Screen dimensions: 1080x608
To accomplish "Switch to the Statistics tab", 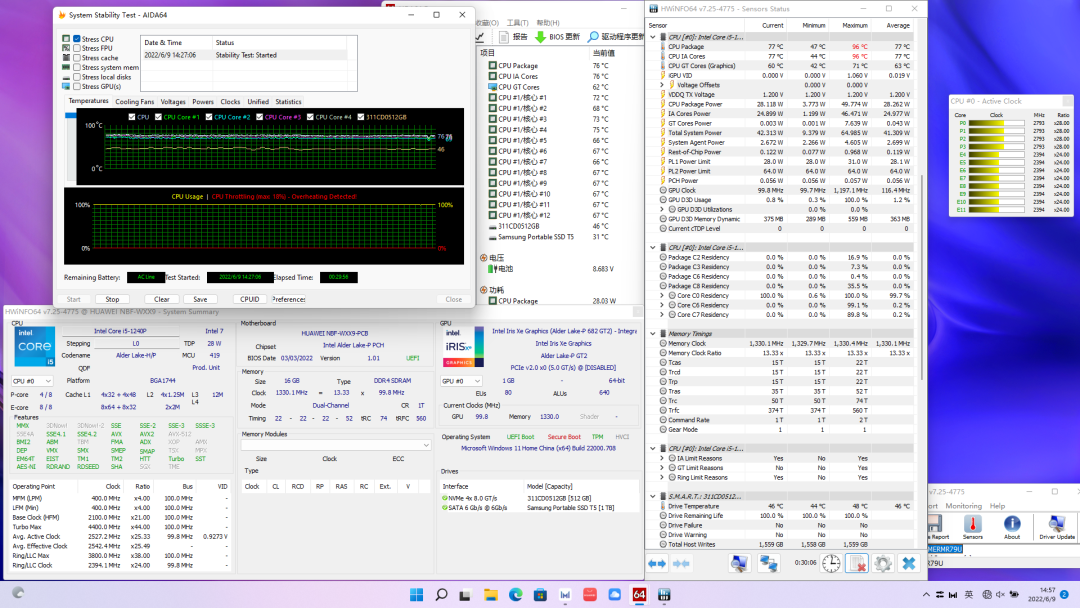I will point(288,102).
